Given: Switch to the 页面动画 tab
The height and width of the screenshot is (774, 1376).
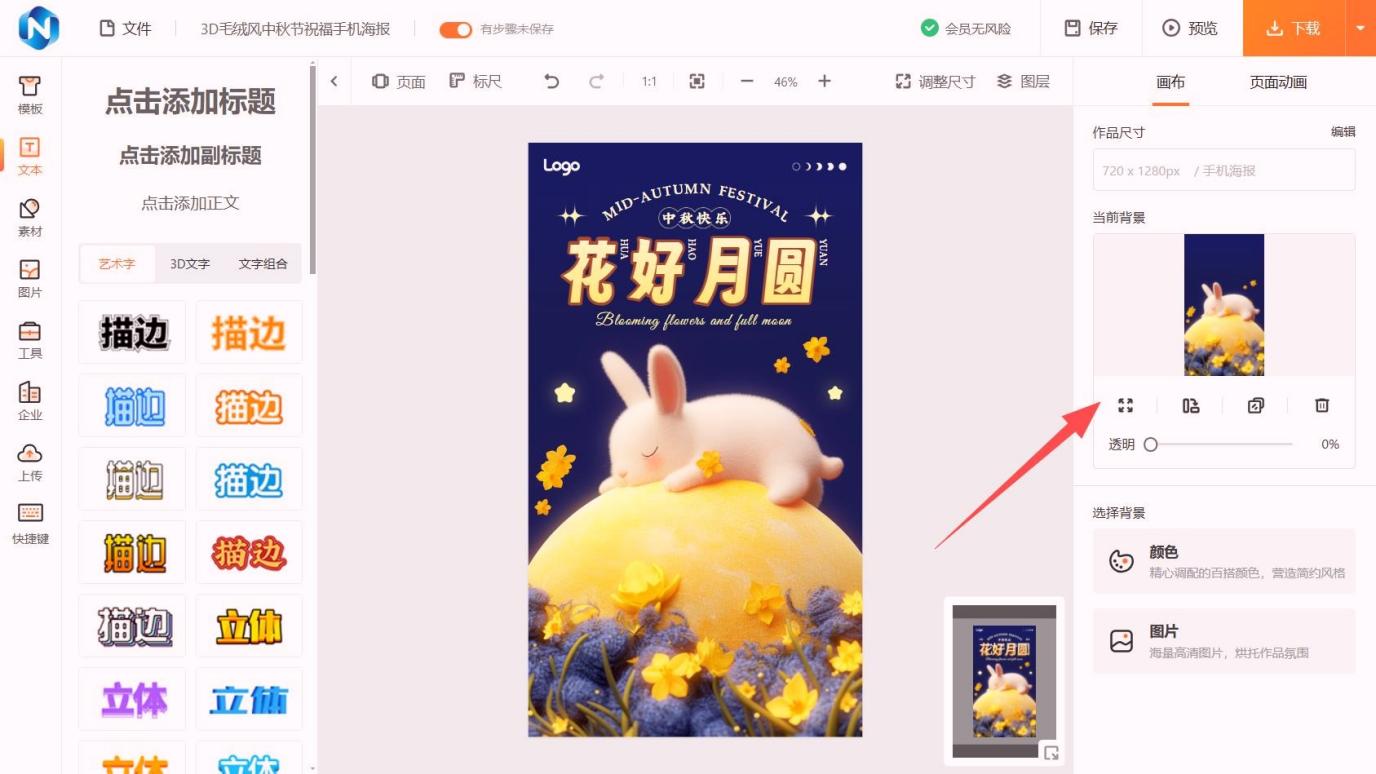Looking at the screenshot, I should tap(1278, 82).
